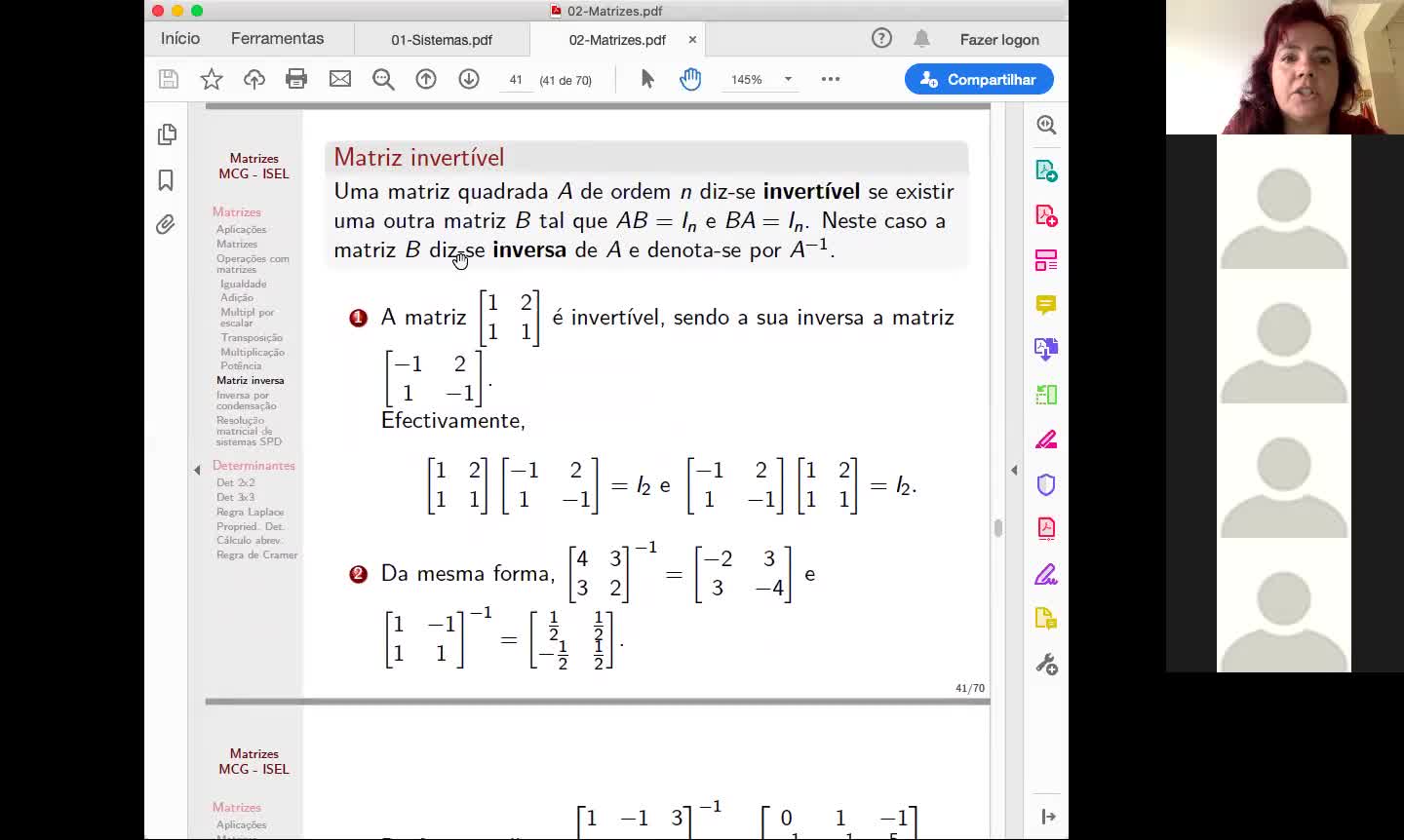Open the Export PDF tool

[x=1046, y=171]
